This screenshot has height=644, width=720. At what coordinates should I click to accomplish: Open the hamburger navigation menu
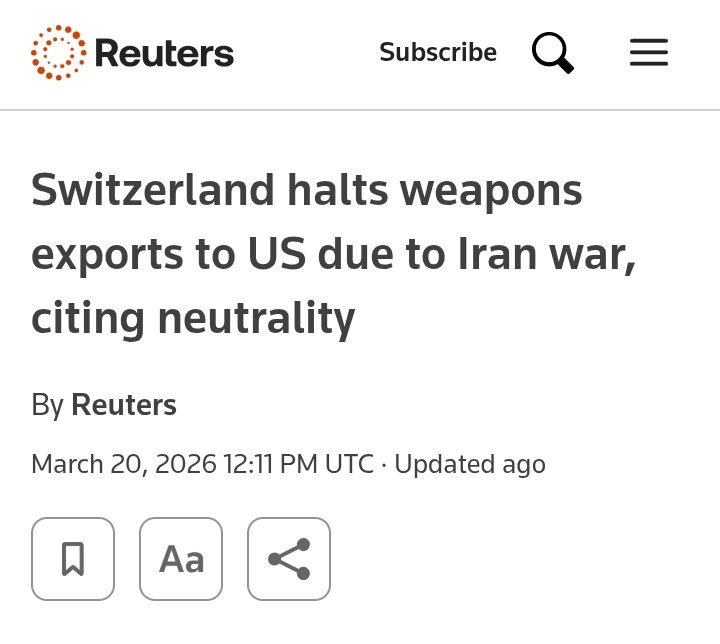click(x=648, y=53)
